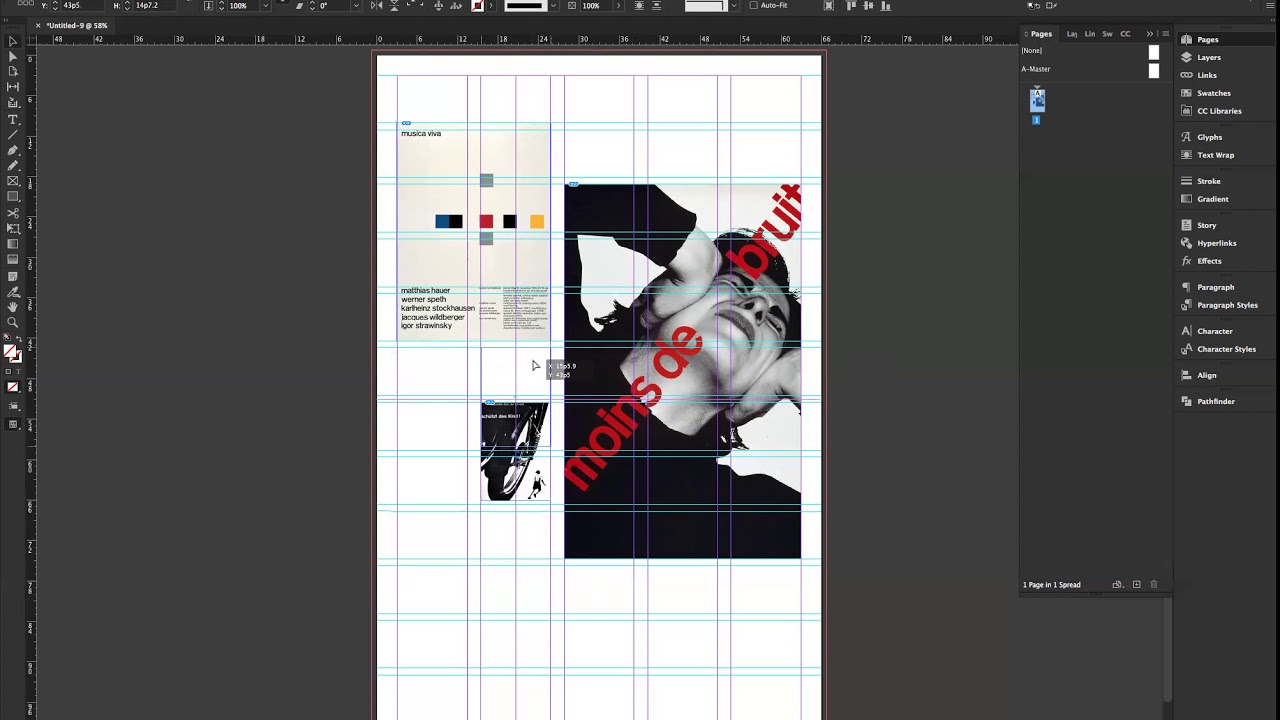Select the Note tool
The height and width of the screenshot is (720, 1280).
tap(13, 276)
